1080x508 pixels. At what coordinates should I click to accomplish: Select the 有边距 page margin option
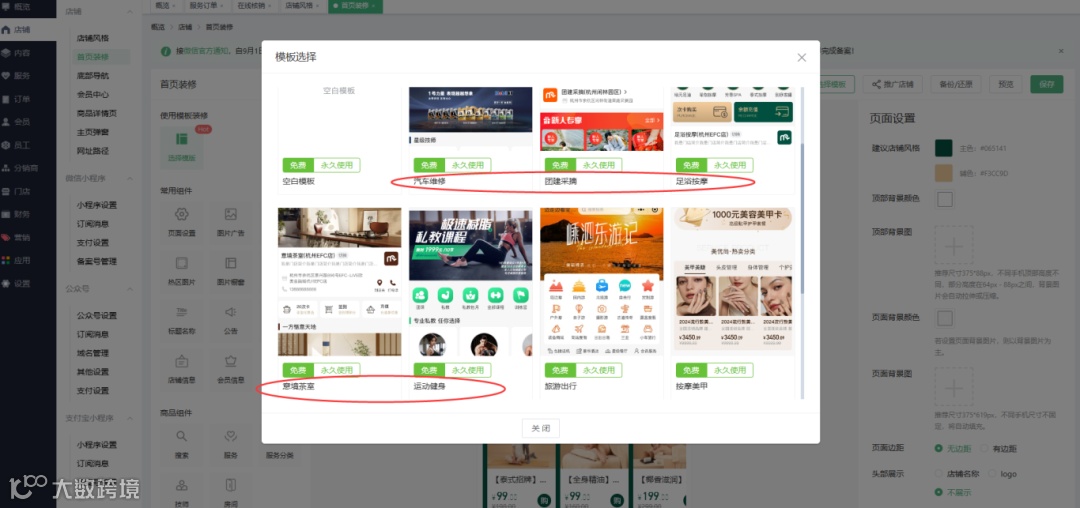point(997,449)
